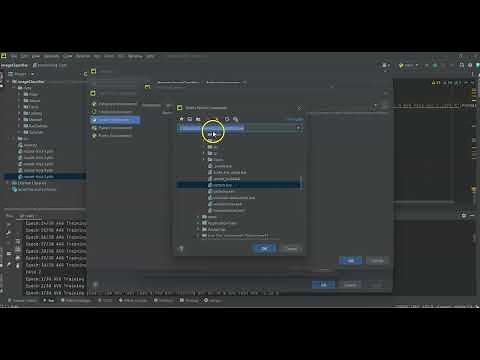Open help icon in the Settings dialog
Screen dimensions: 480x360
point(95,284)
